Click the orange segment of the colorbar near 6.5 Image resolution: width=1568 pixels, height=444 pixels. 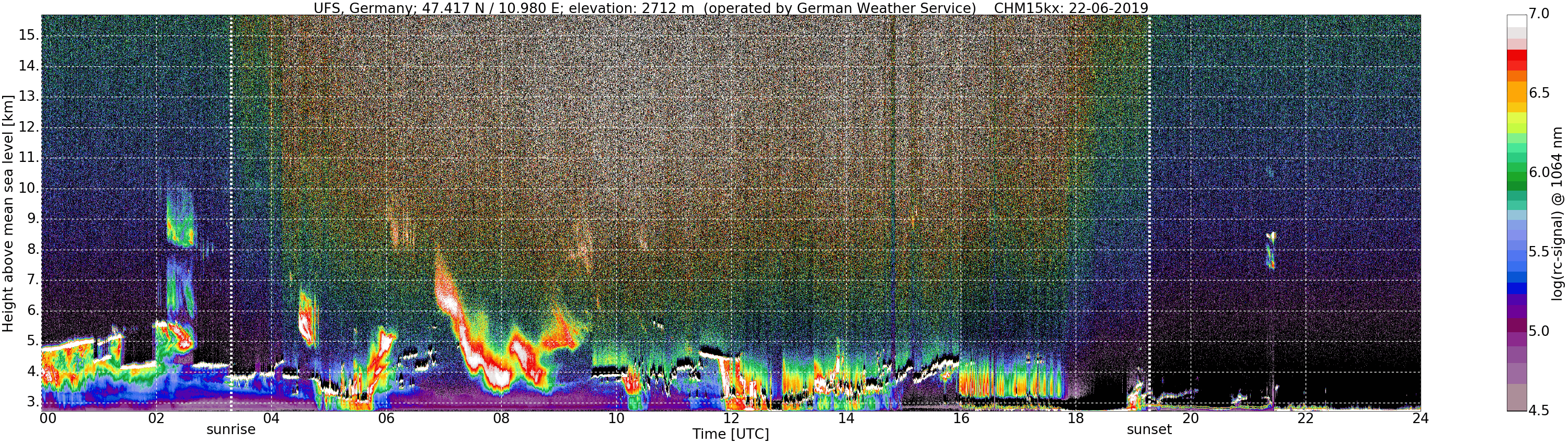pos(1517,92)
